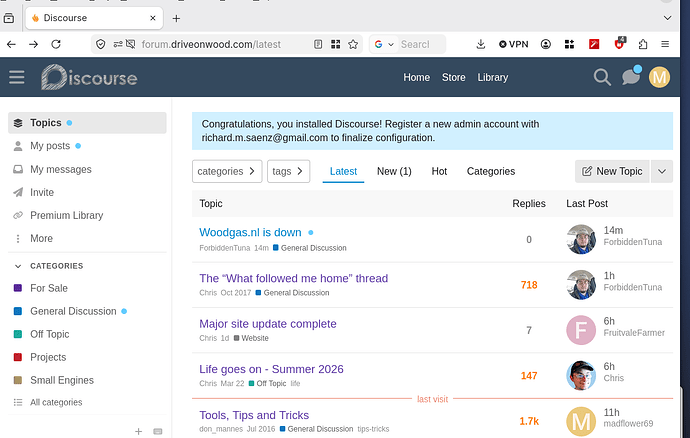The width and height of the screenshot is (690, 438).
Task: Open the tags filter dropdown
Action: 289,171
